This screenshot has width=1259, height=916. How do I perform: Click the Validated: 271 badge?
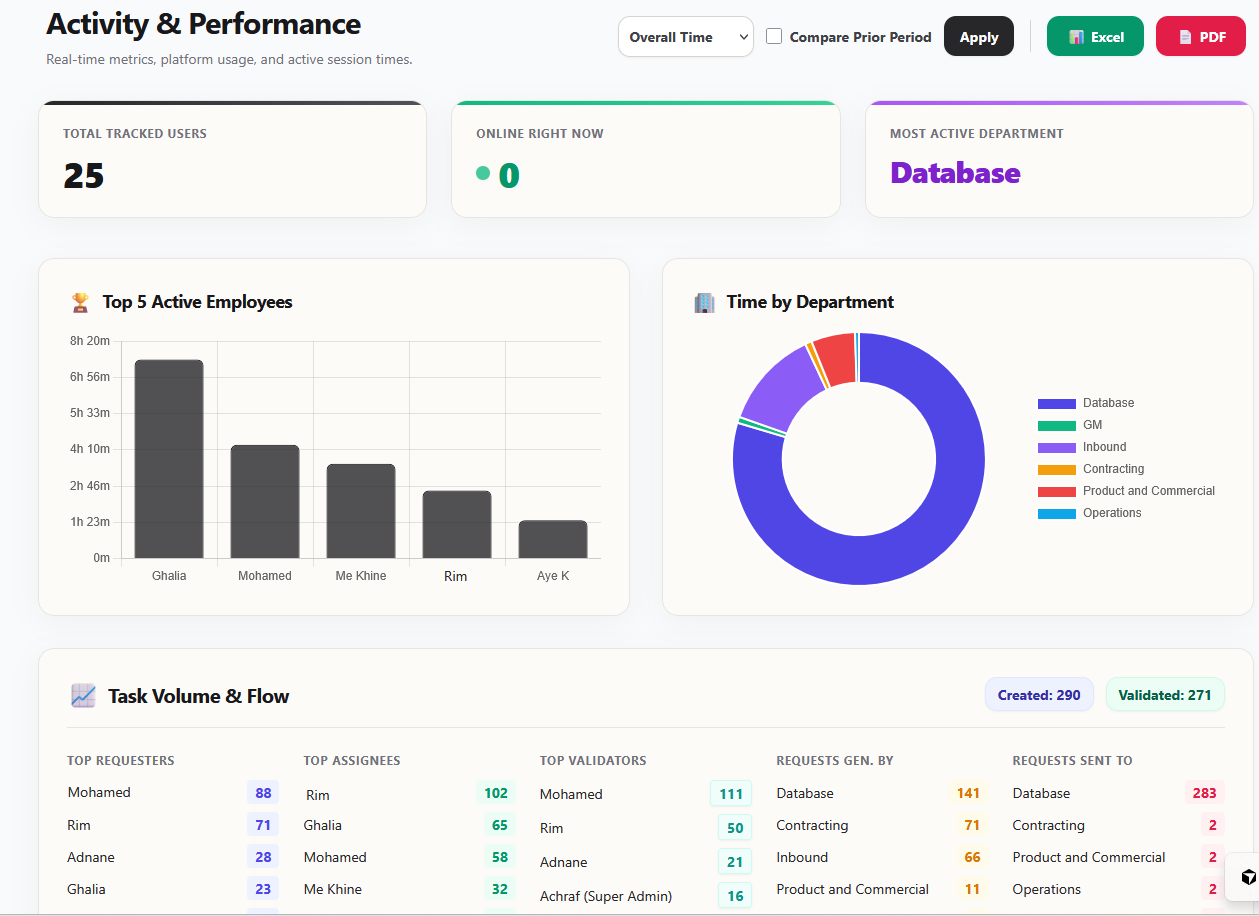pyautogui.click(x=1165, y=695)
